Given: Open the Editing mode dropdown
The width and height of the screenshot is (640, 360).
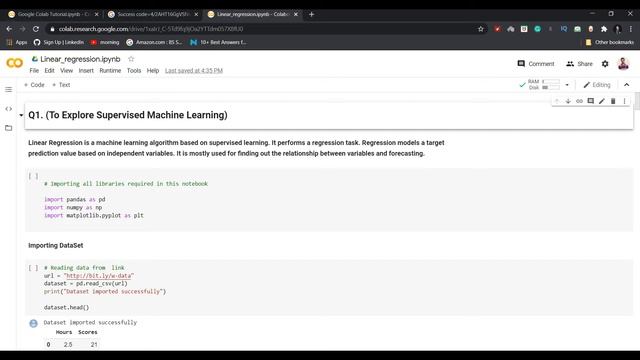Looking at the screenshot, I should tap(597, 85).
